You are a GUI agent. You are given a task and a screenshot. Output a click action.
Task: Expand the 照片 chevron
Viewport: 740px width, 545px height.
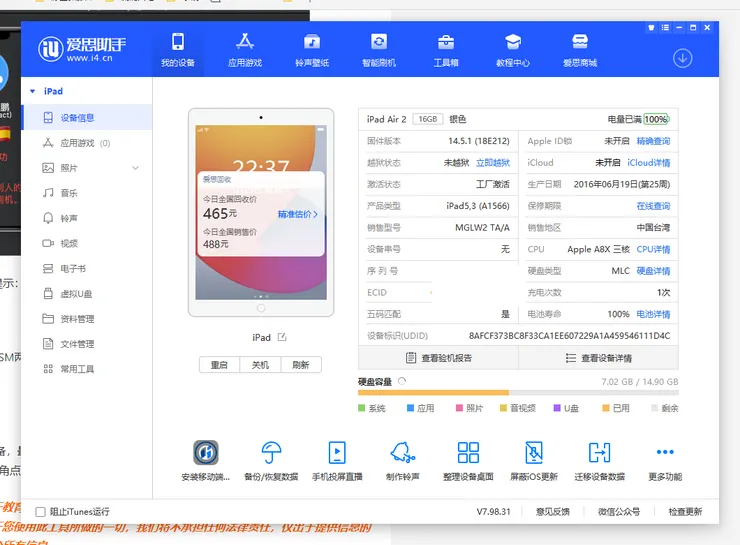click(x=135, y=168)
